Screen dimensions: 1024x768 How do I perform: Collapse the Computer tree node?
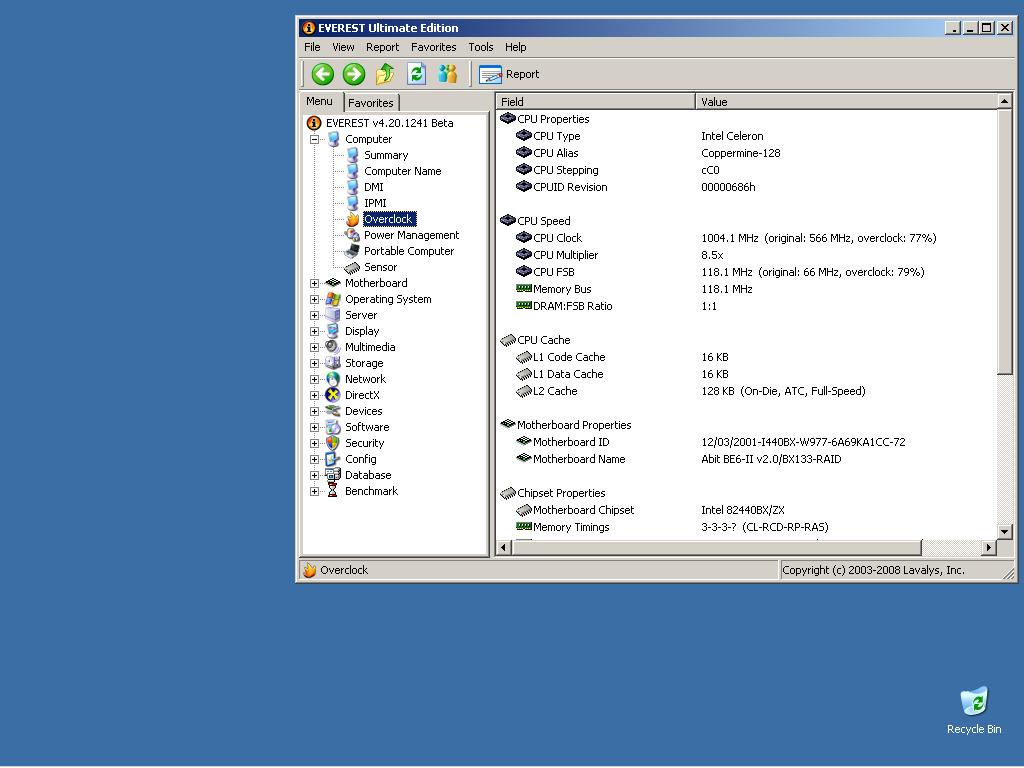point(315,139)
